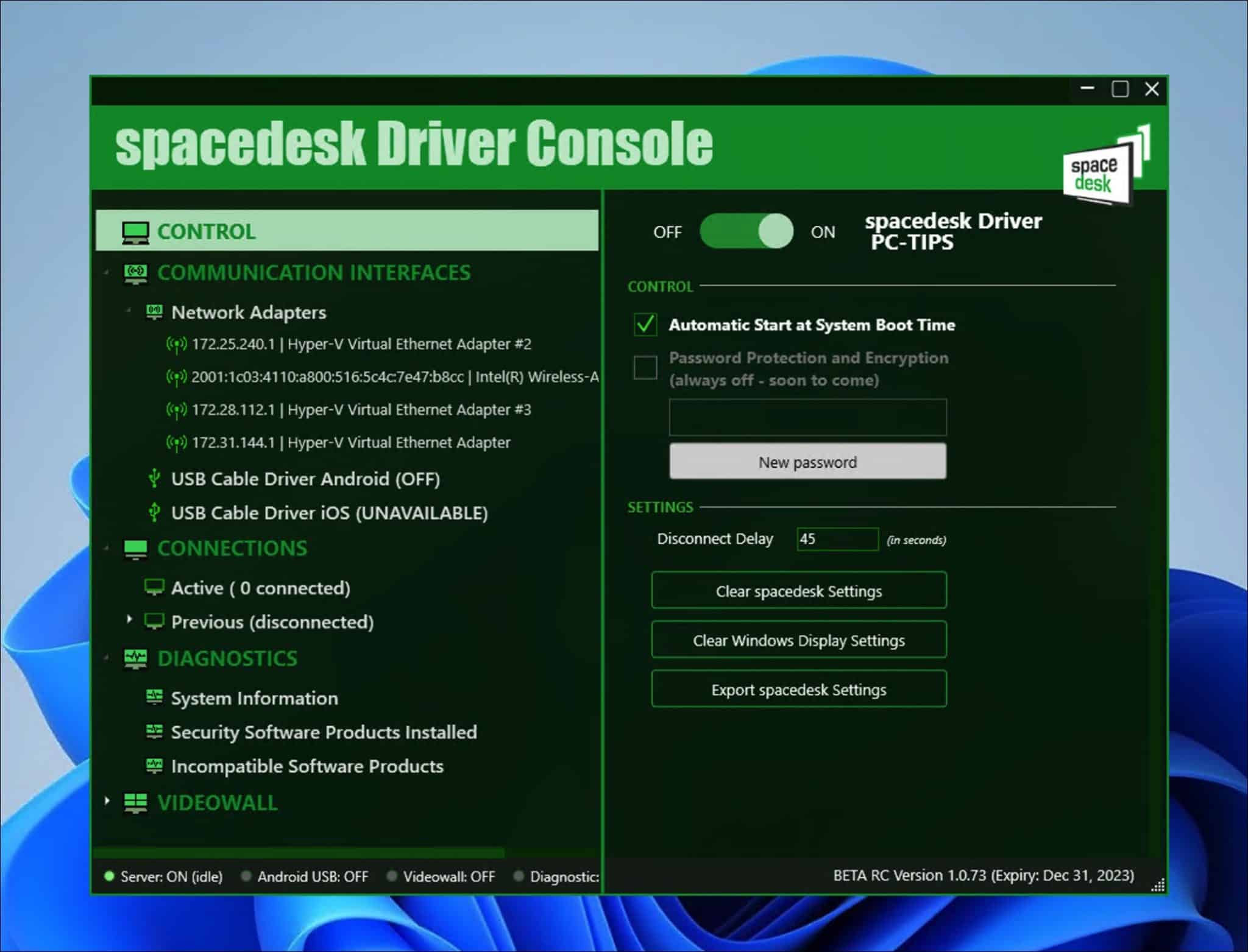Screen dimensions: 1248x952
Task: Click the CONTROL monitor icon
Action: point(135,233)
